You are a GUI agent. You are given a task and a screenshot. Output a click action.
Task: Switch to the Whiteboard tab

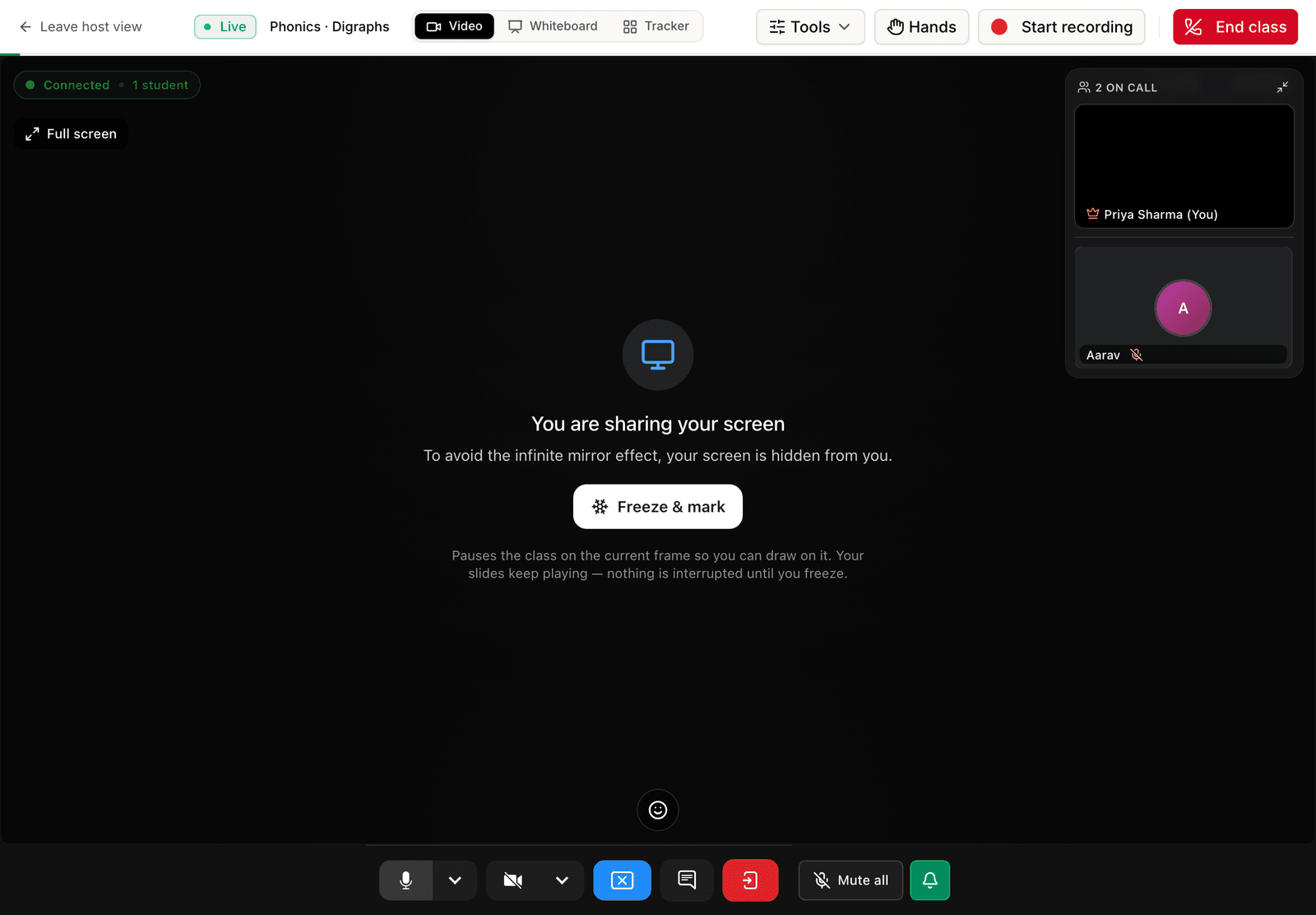[553, 26]
